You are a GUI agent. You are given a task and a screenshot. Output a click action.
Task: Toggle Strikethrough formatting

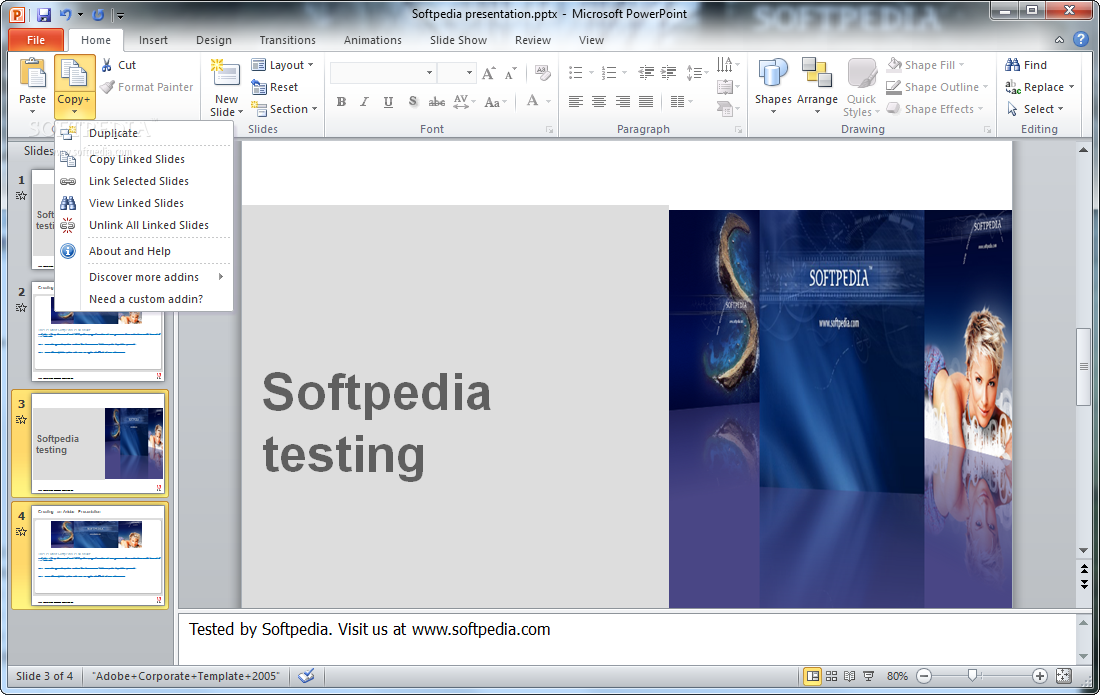(436, 102)
